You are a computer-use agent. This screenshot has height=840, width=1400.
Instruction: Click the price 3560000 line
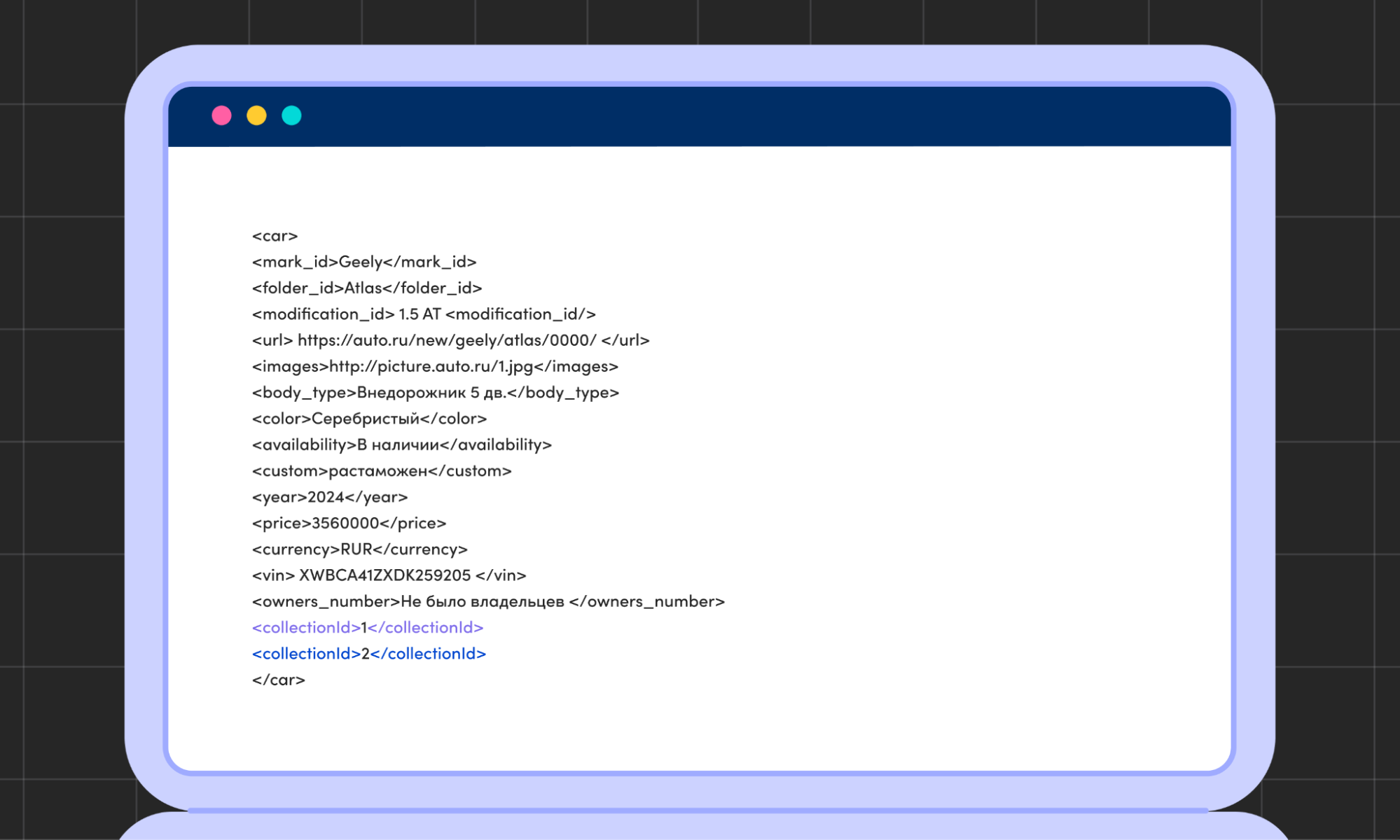pyautogui.click(x=349, y=523)
